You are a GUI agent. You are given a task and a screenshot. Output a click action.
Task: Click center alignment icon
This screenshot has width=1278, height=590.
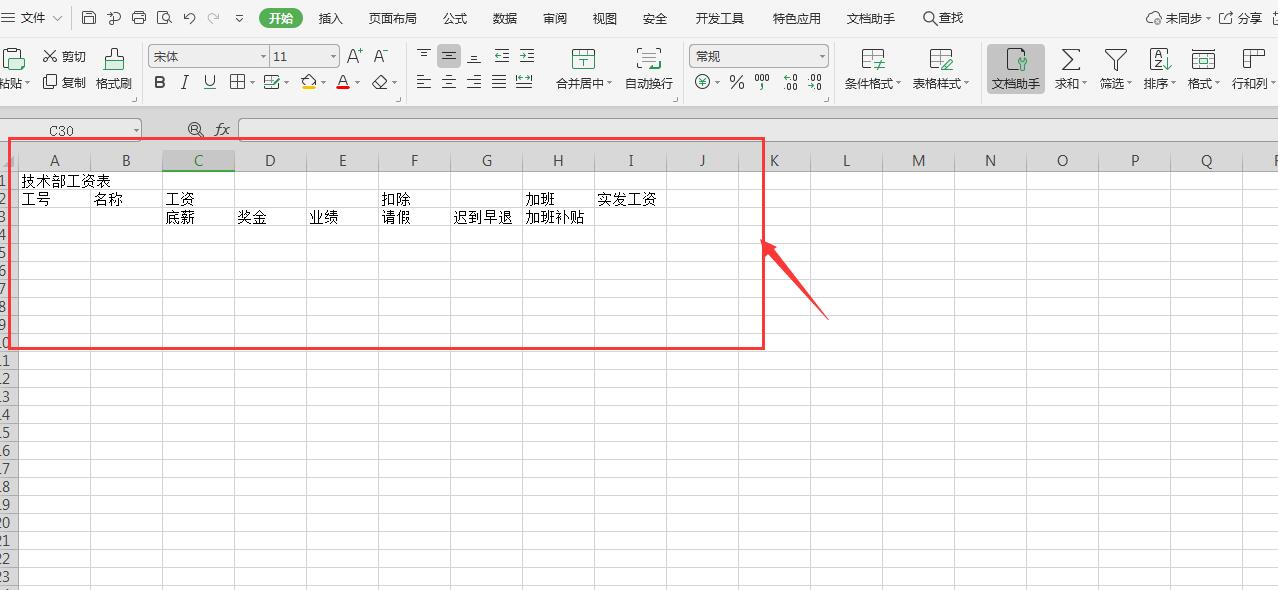(x=447, y=83)
